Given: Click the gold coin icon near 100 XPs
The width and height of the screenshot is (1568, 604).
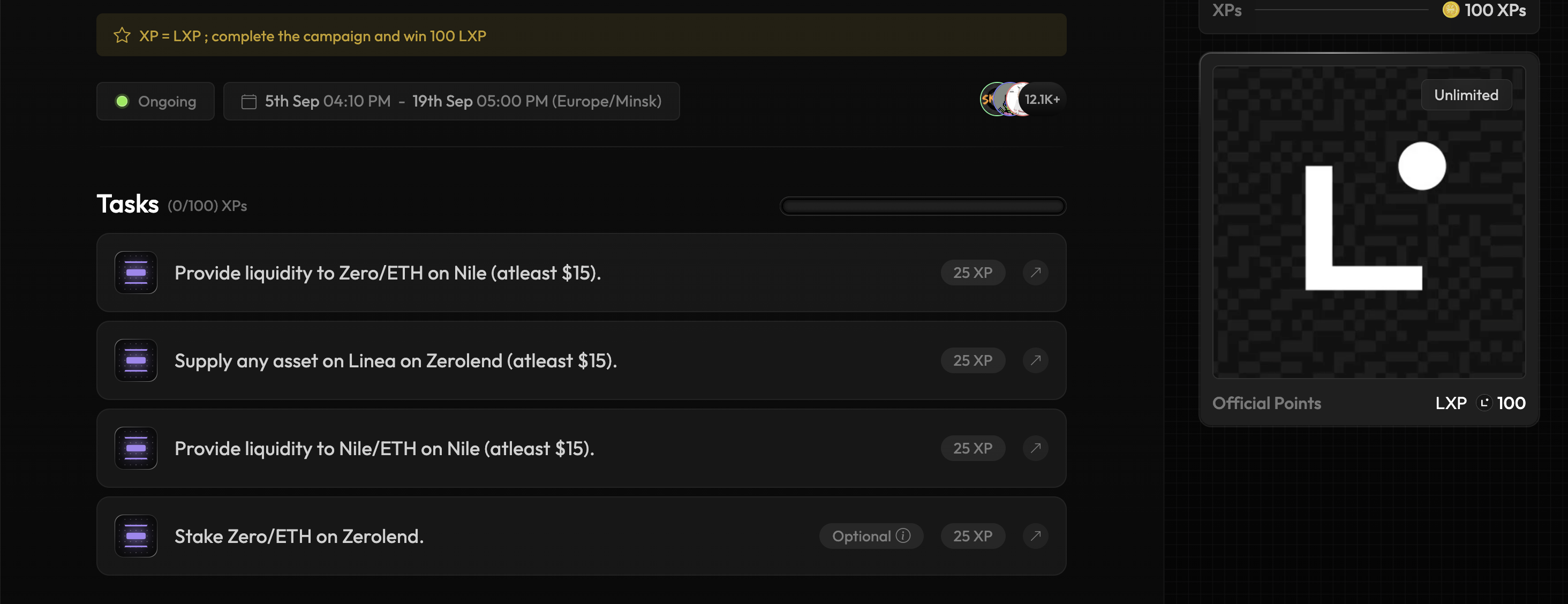Looking at the screenshot, I should (1451, 10).
